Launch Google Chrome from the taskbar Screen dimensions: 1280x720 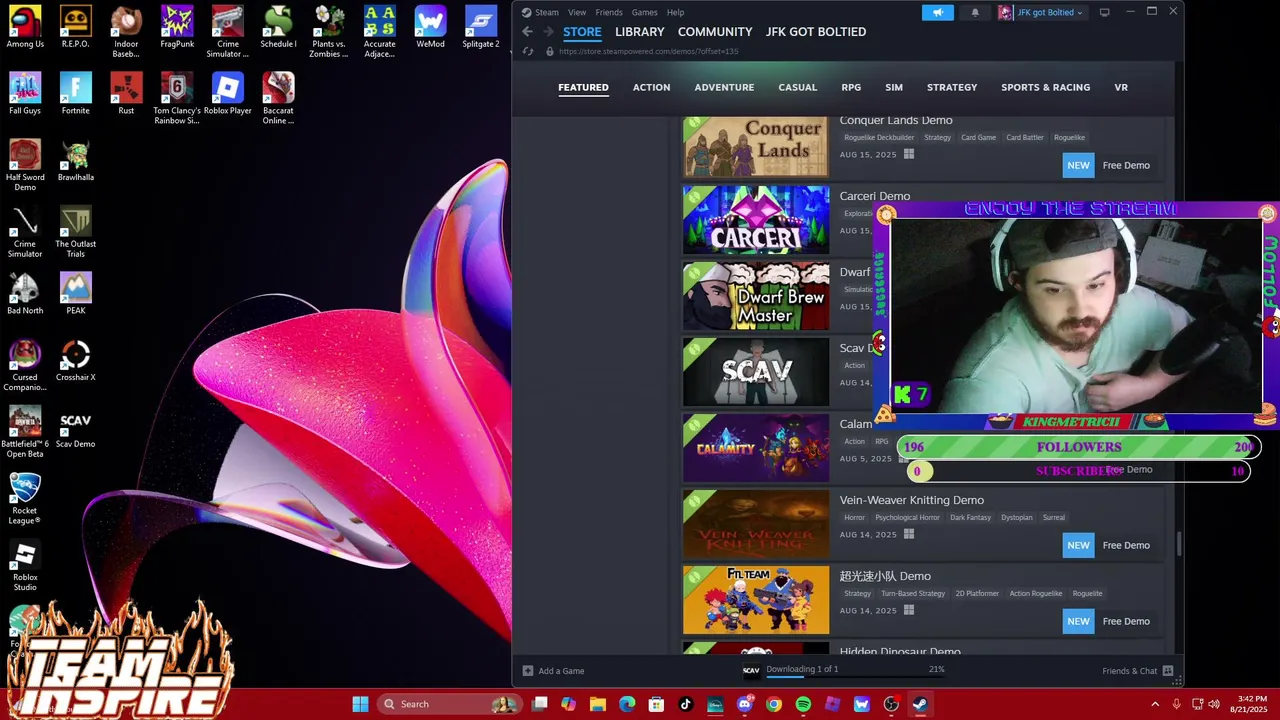[774, 704]
